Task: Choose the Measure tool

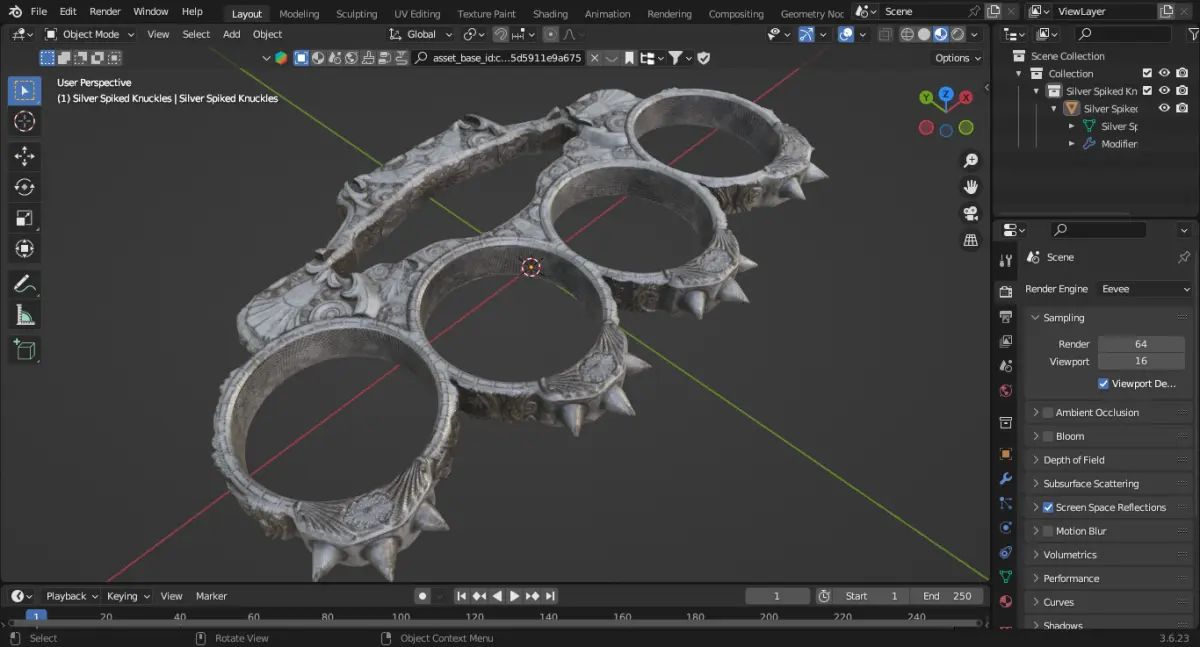Action: [x=25, y=316]
